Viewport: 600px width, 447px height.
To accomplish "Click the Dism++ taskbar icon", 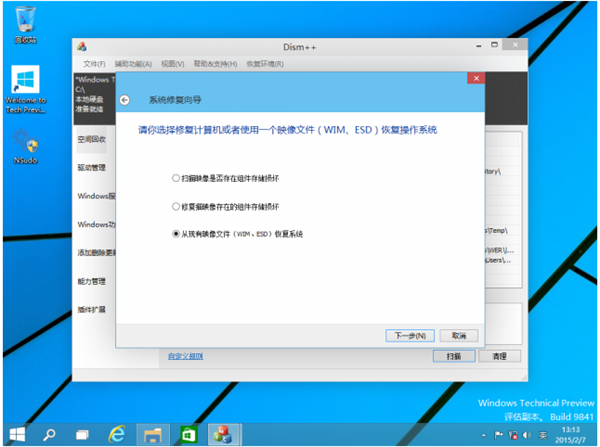I will pyautogui.click(x=225, y=435).
